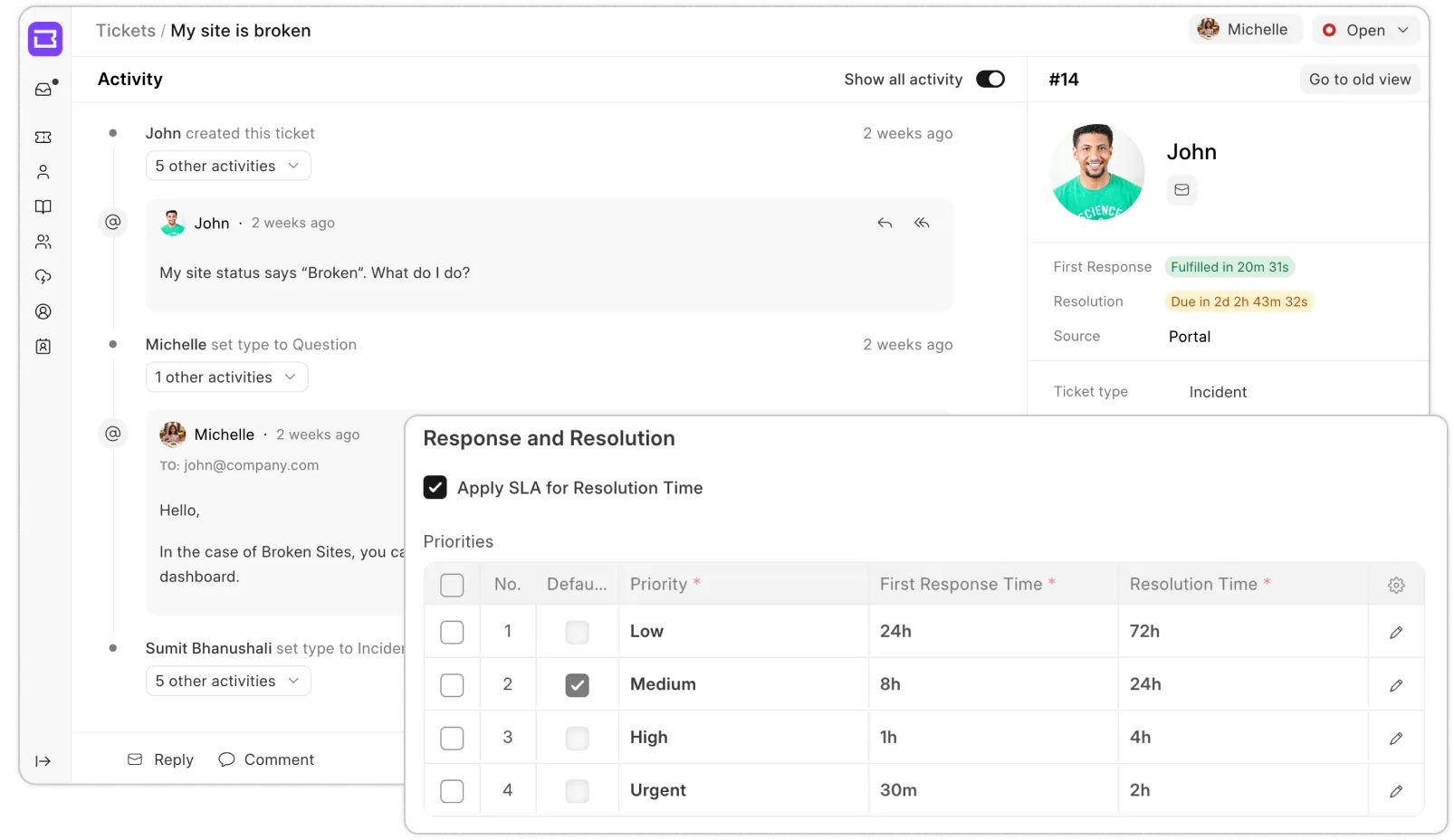The image size is (1454, 840).
Task: Click Go to old view button
Action: coord(1359,79)
